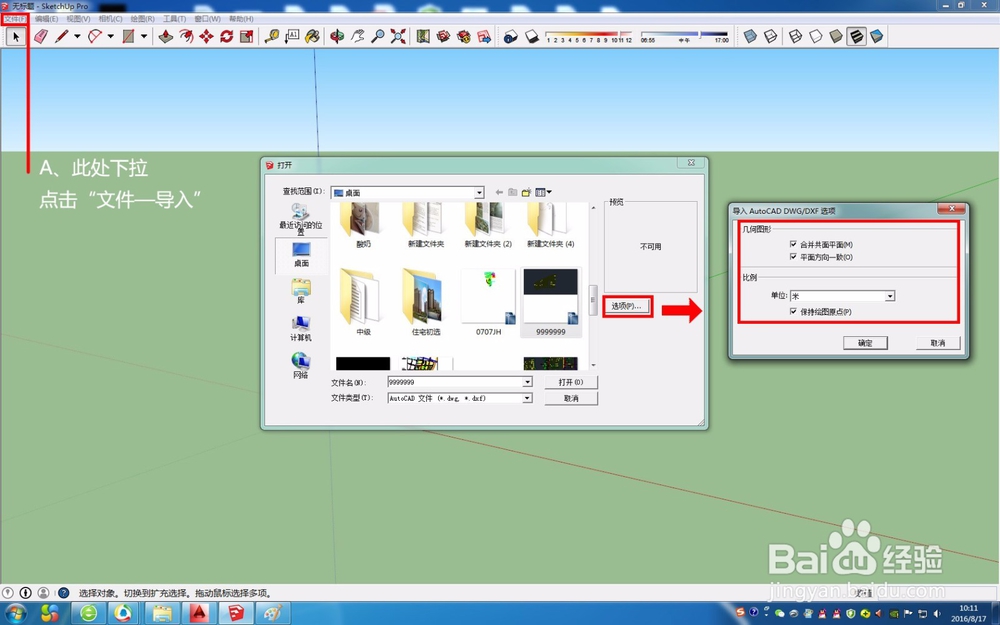Activate the Offset tool

click(186, 36)
